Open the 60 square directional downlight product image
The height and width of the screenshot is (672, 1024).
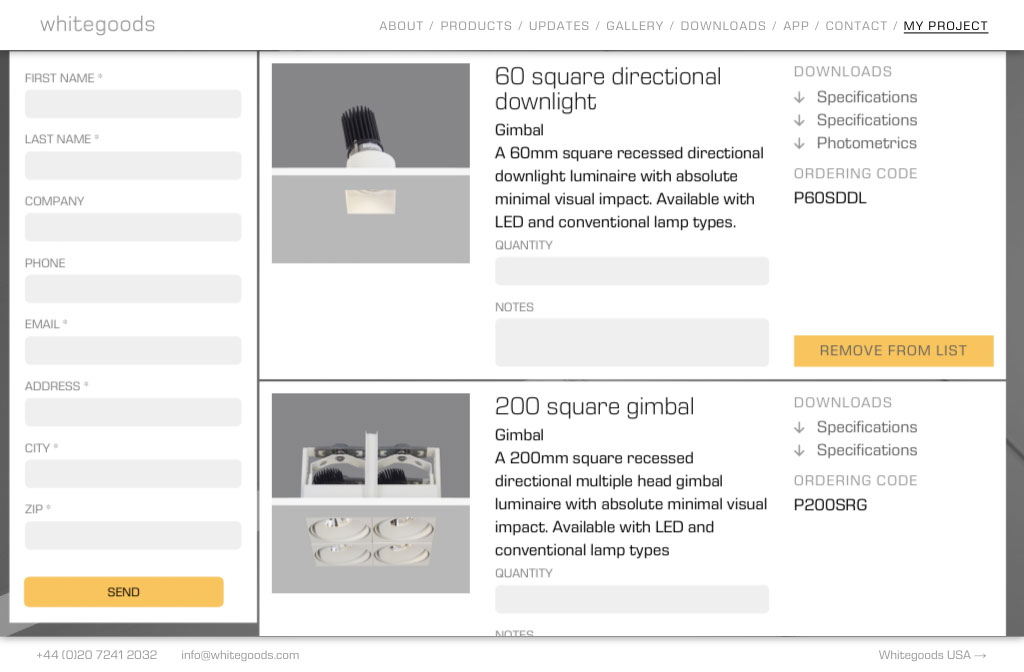pyautogui.click(x=371, y=163)
